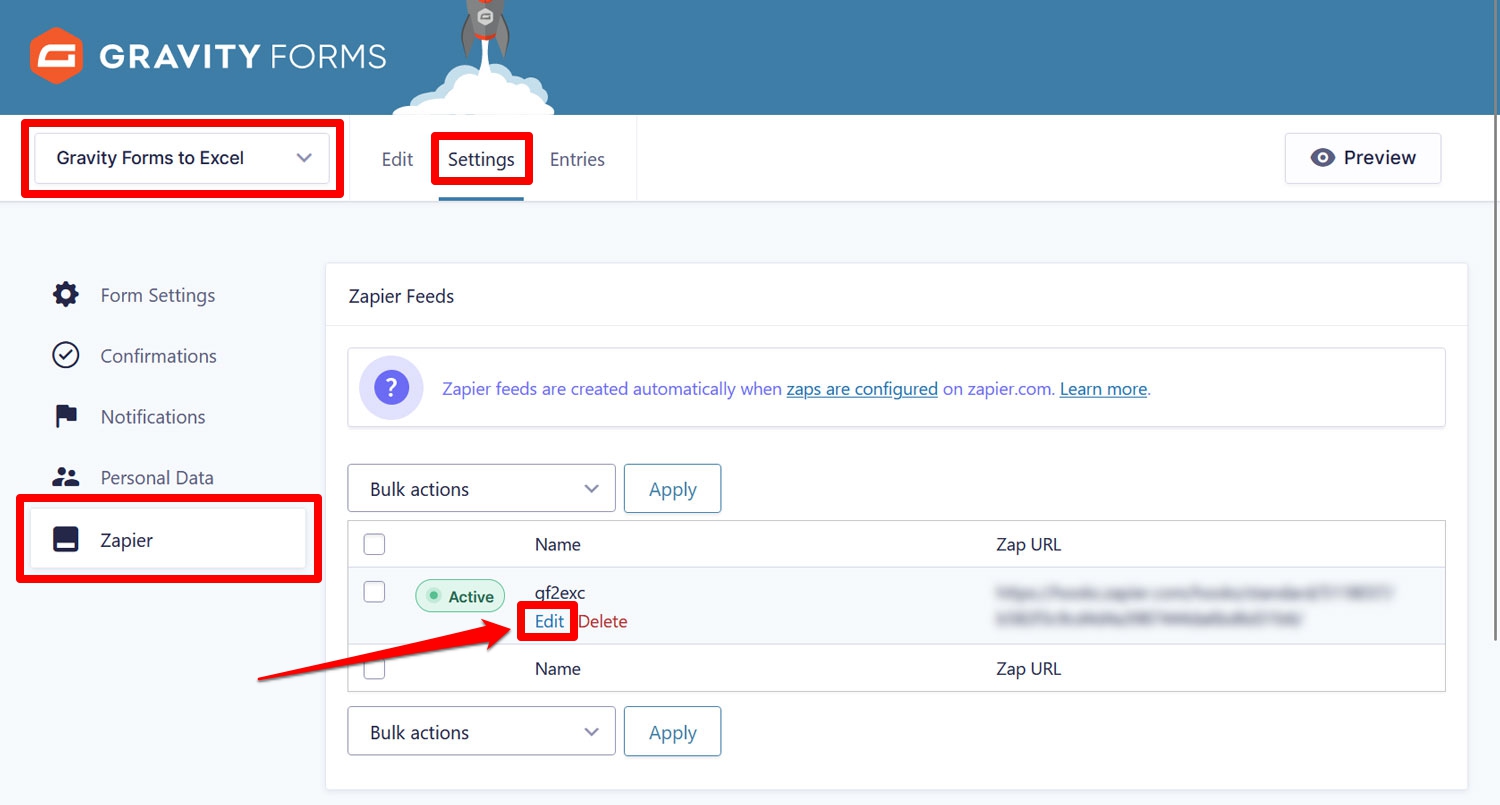This screenshot has height=805, width=1500.
Task: Click the Preview button
Action: coord(1363,158)
